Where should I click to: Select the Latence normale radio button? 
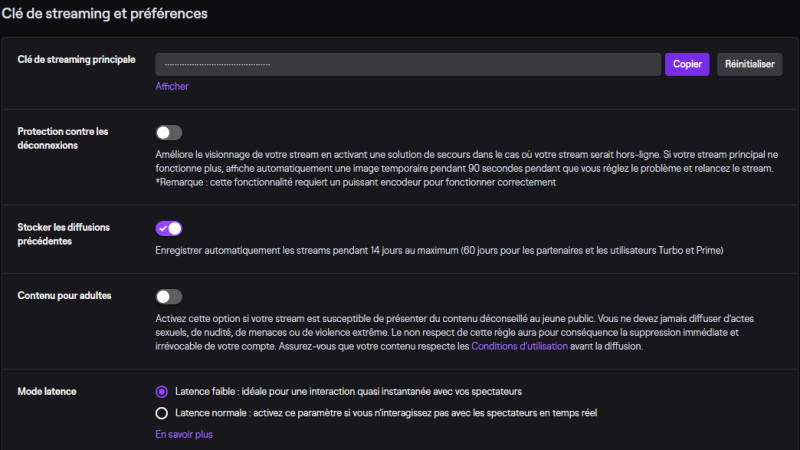(x=162, y=413)
